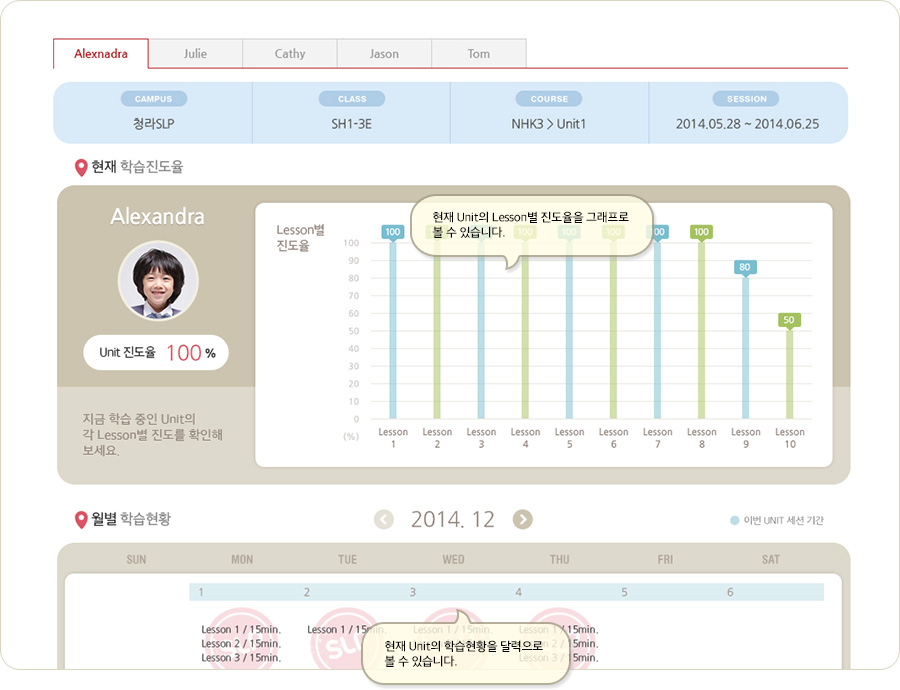
Task: Click session dates 2014.05.28 ~ 2014.06.25
Action: click(x=747, y=124)
